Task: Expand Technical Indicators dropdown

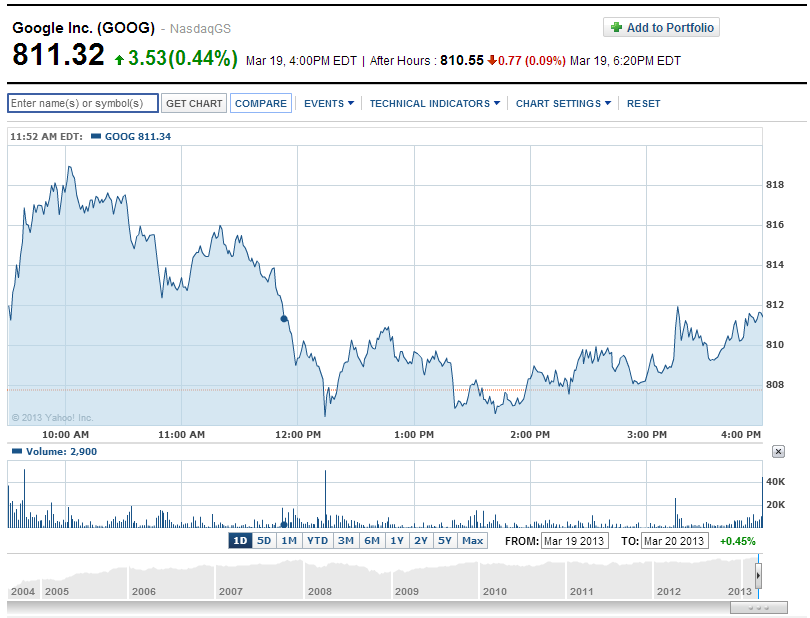Action: 434,103
